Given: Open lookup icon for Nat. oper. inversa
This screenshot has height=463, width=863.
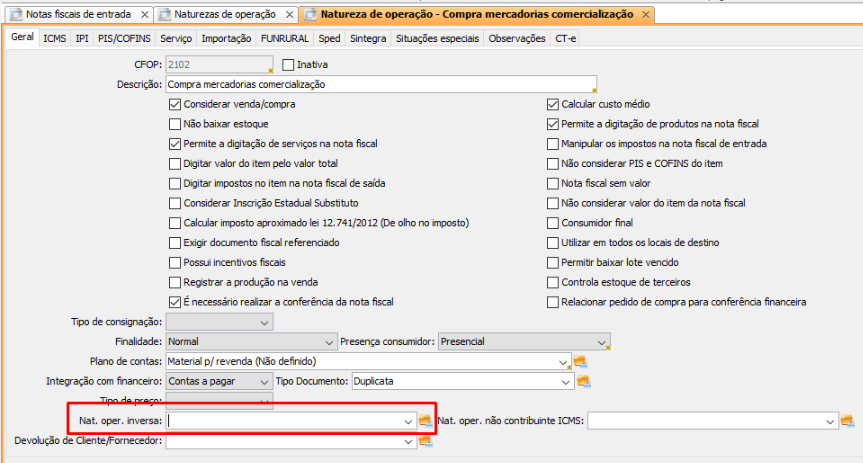Looking at the screenshot, I should point(425,421).
